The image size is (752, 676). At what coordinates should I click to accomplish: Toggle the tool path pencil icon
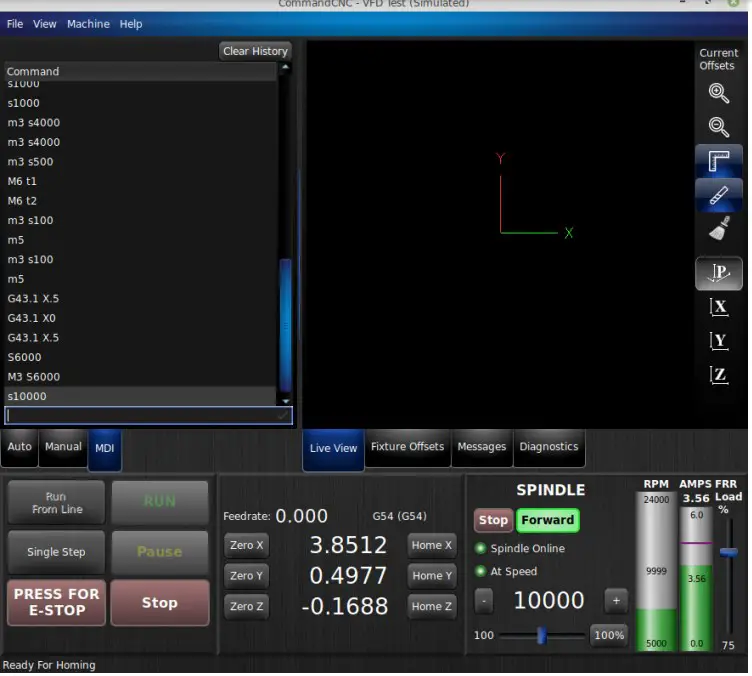point(718,195)
